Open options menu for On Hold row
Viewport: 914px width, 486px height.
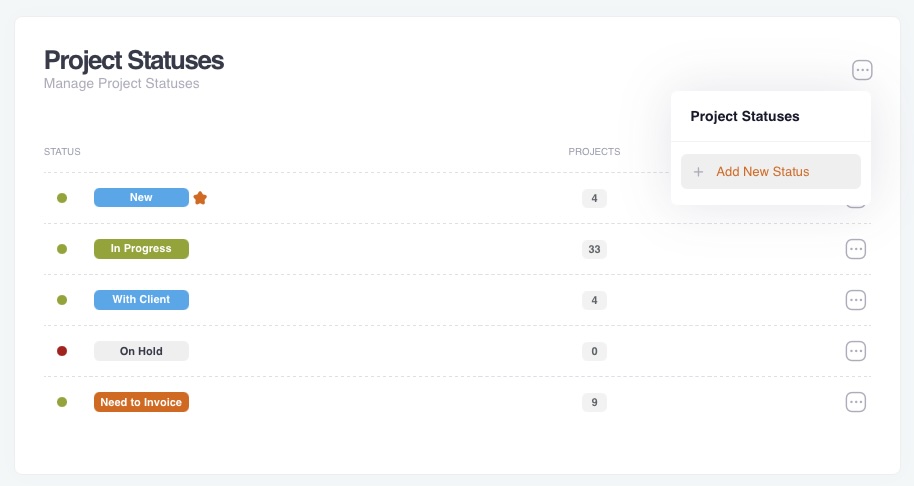(855, 351)
